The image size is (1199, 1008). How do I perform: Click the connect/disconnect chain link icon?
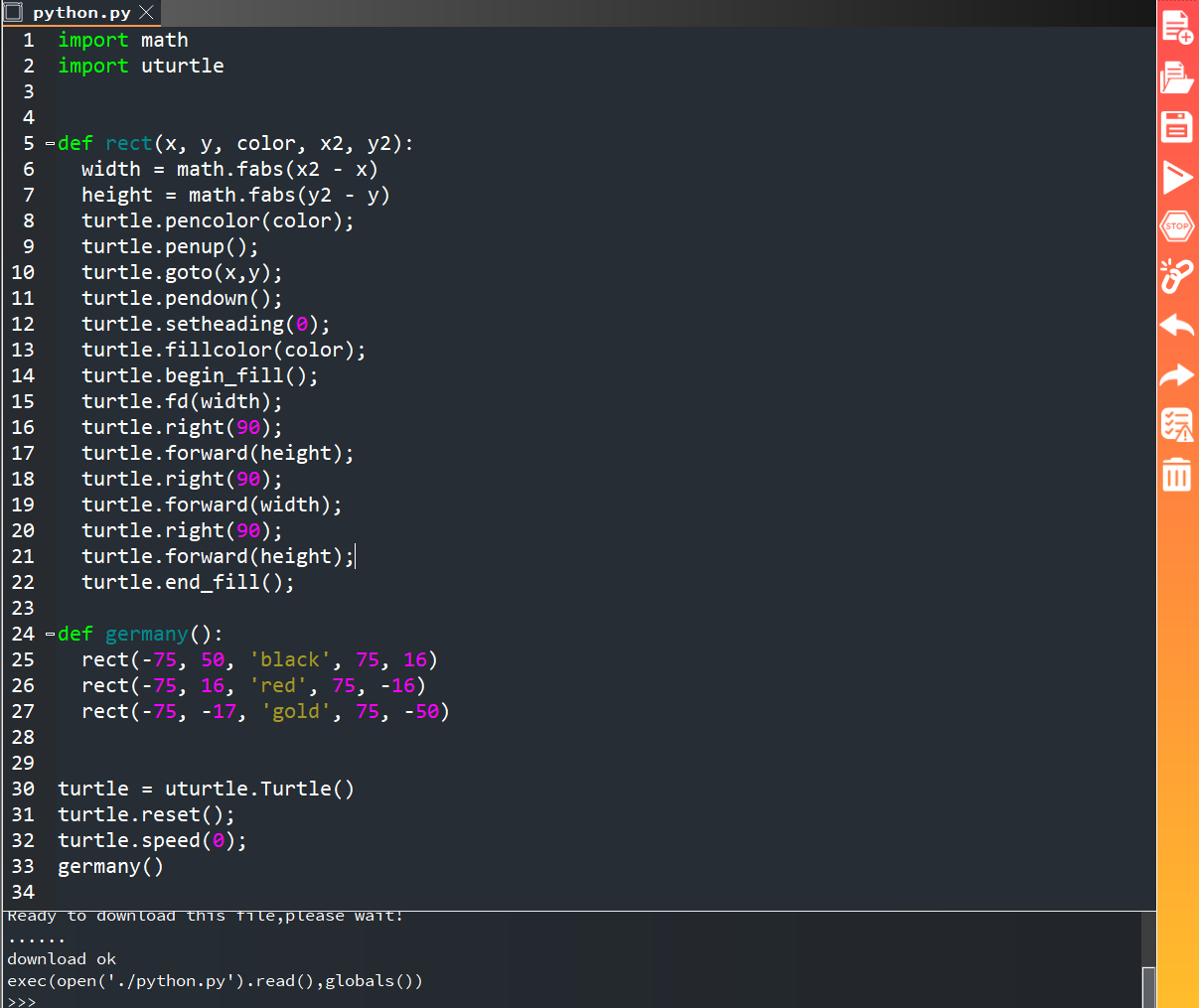pyautogui.click(x=1177, y=276)
